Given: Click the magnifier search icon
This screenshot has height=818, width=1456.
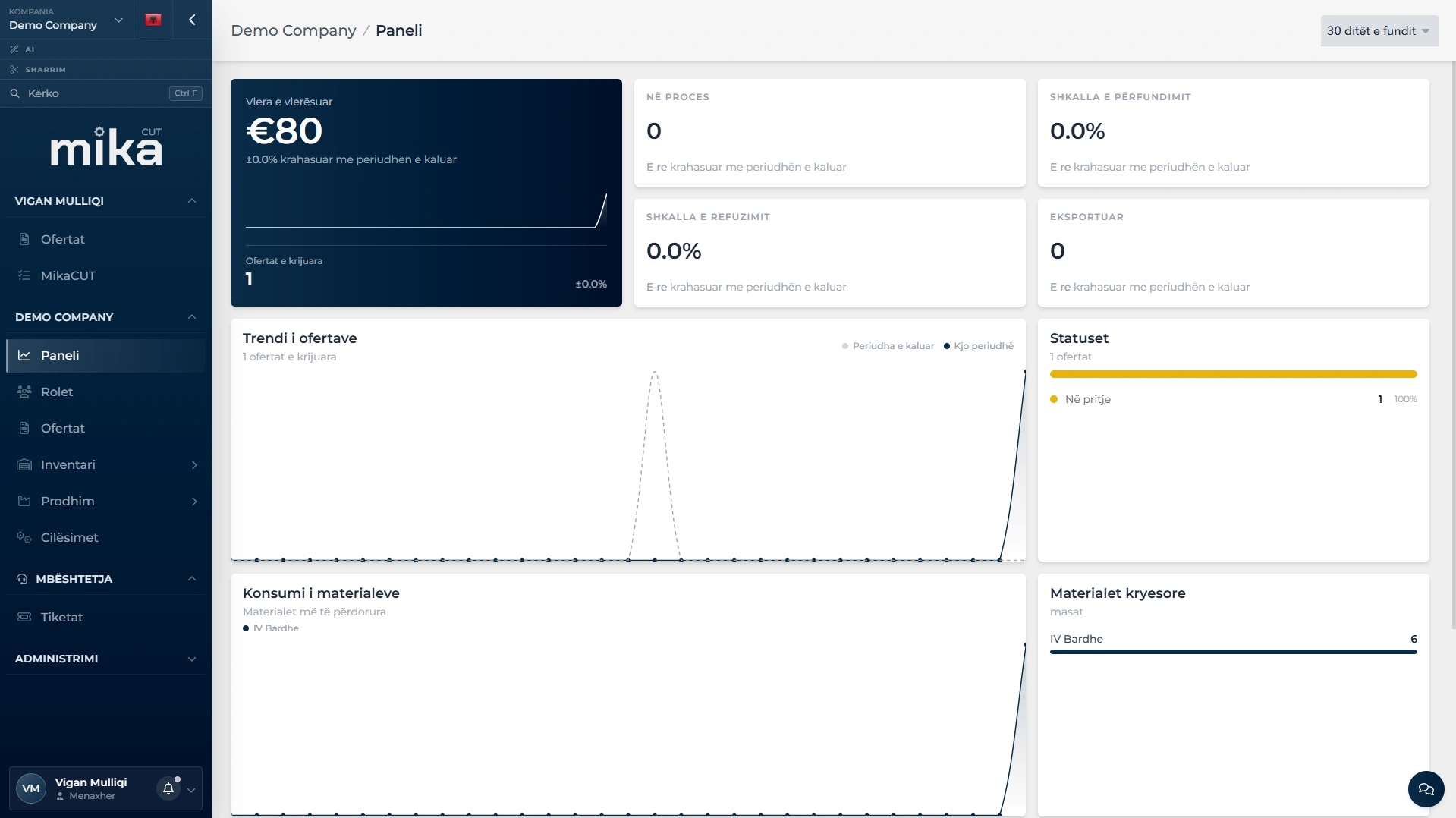Looking at the screenshot, I should [14, 93].
